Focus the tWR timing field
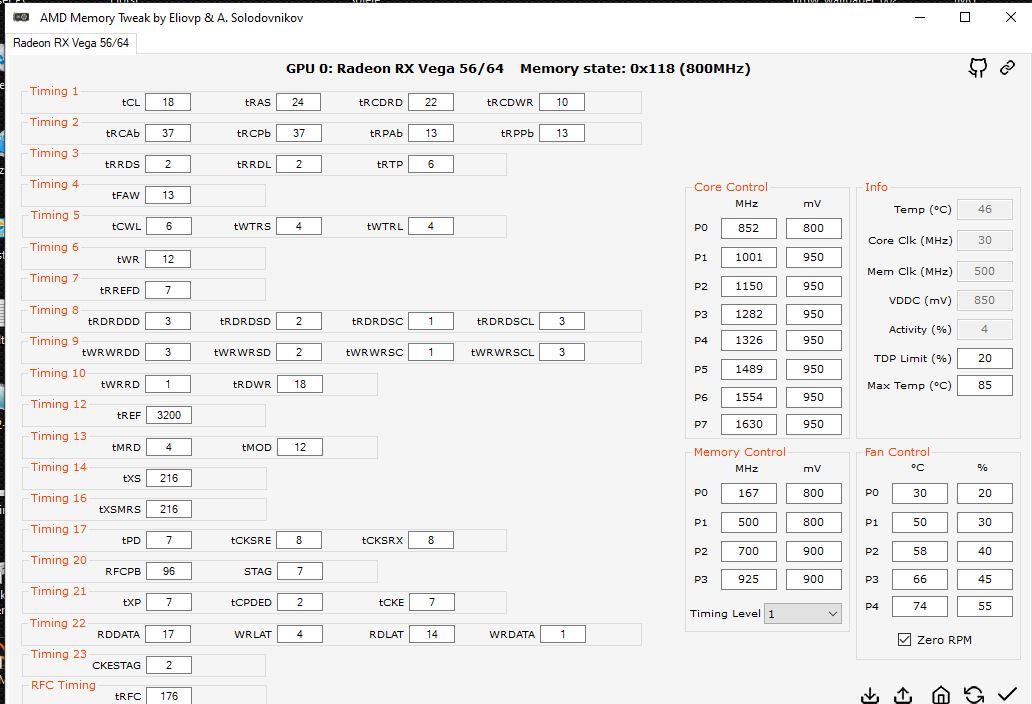Viewport: 1032px width, 704px height. 168,259
